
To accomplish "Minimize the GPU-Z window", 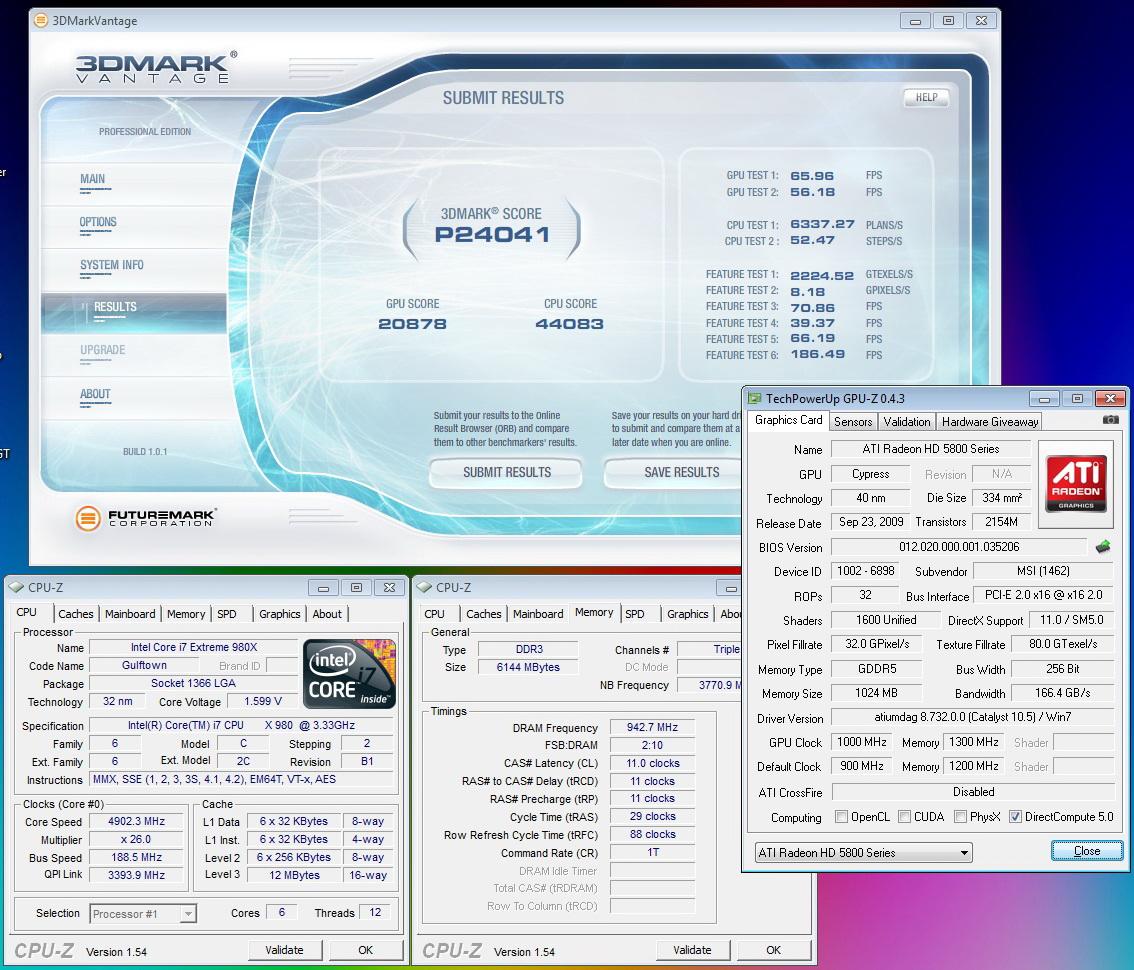I will (x=1044, y=399).
